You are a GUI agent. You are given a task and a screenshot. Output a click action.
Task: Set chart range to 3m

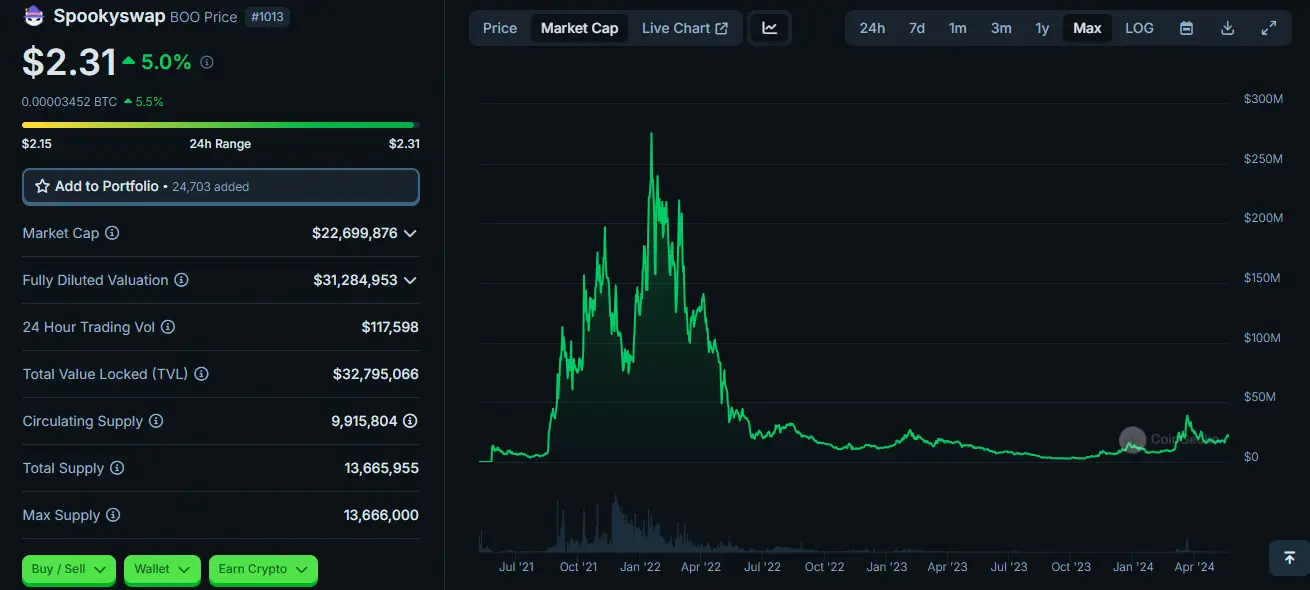tap(1001, 28)
